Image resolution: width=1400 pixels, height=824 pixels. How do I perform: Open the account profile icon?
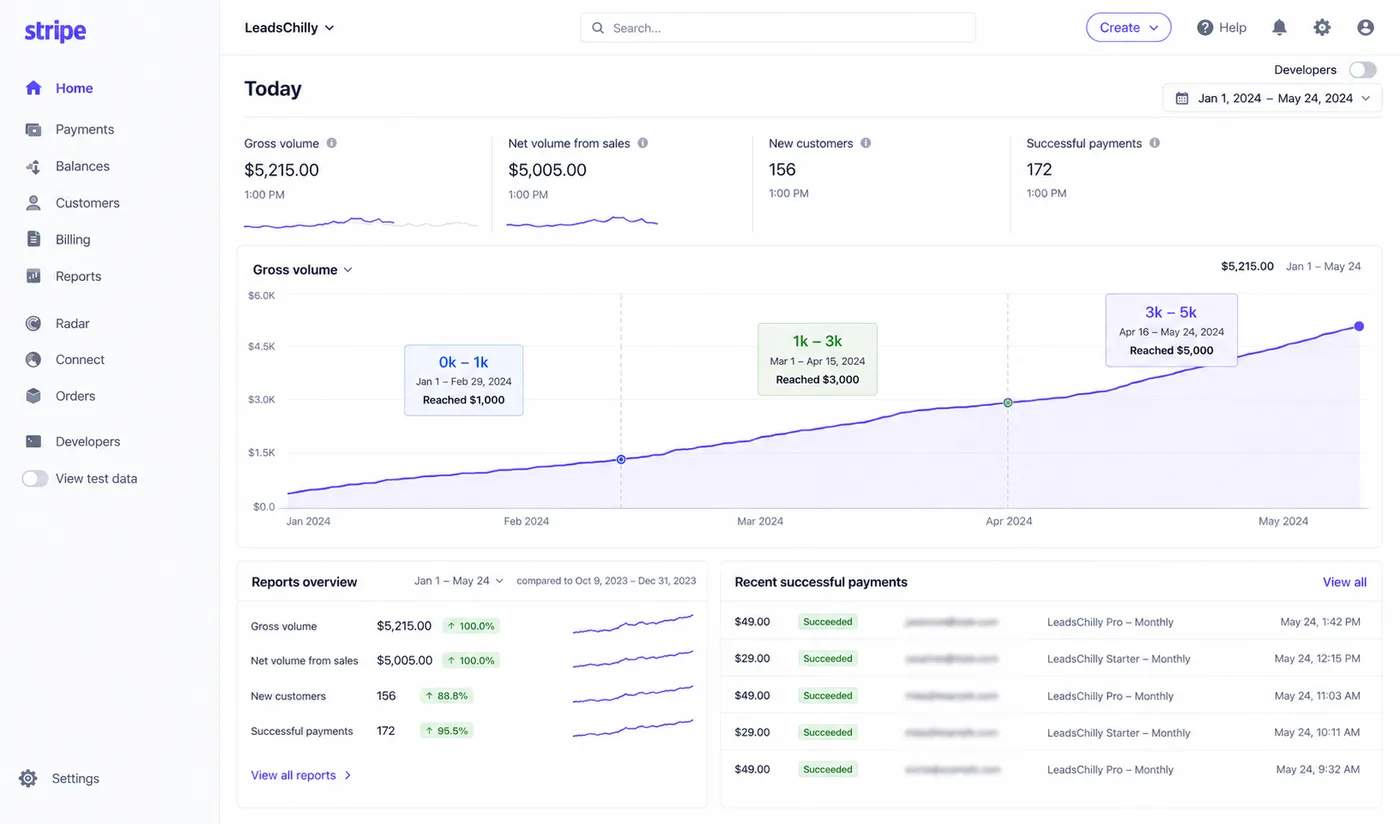[1366, 28]
